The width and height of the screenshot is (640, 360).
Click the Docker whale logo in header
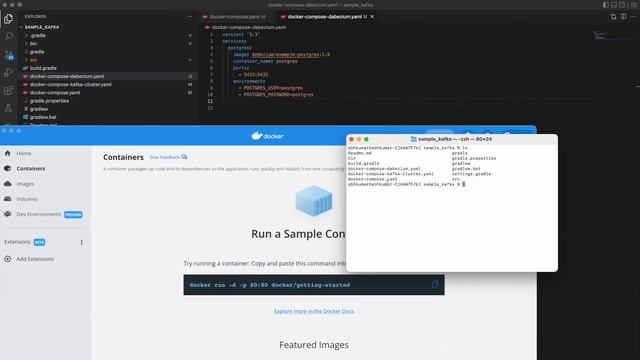click(267, 136)
